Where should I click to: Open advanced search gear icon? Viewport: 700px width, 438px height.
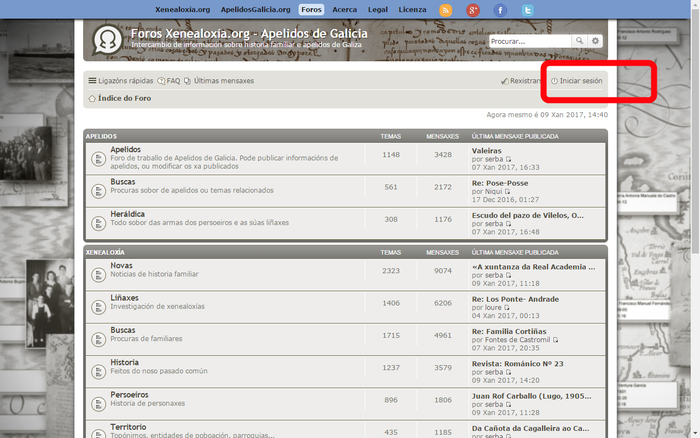596,41
